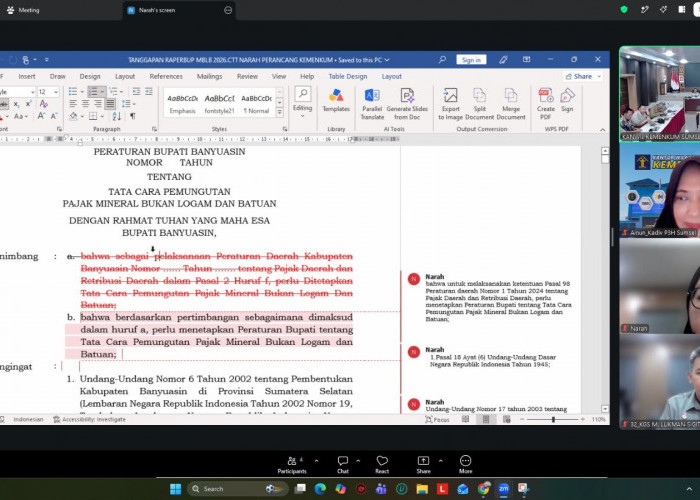Open the References ribbon tab
The width and height of the screenshot is (700, 500).
click(166, 76)
